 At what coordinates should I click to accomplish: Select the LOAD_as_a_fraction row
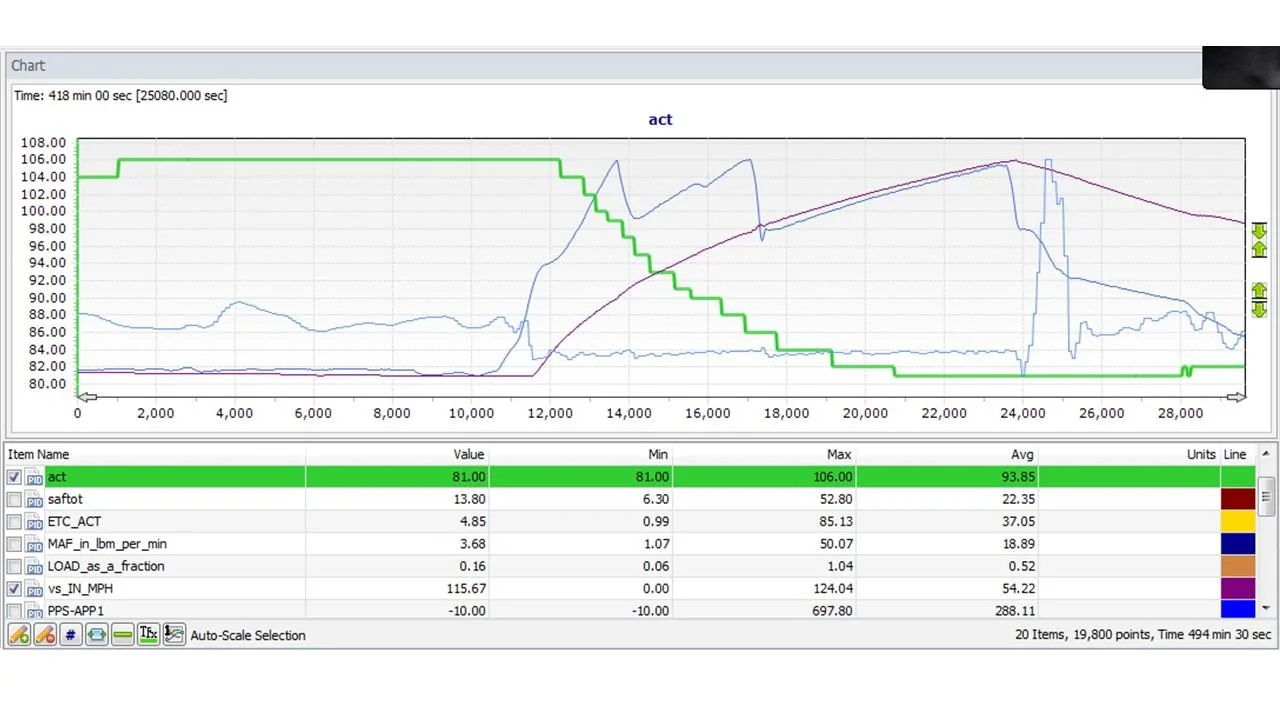point(630,566)
